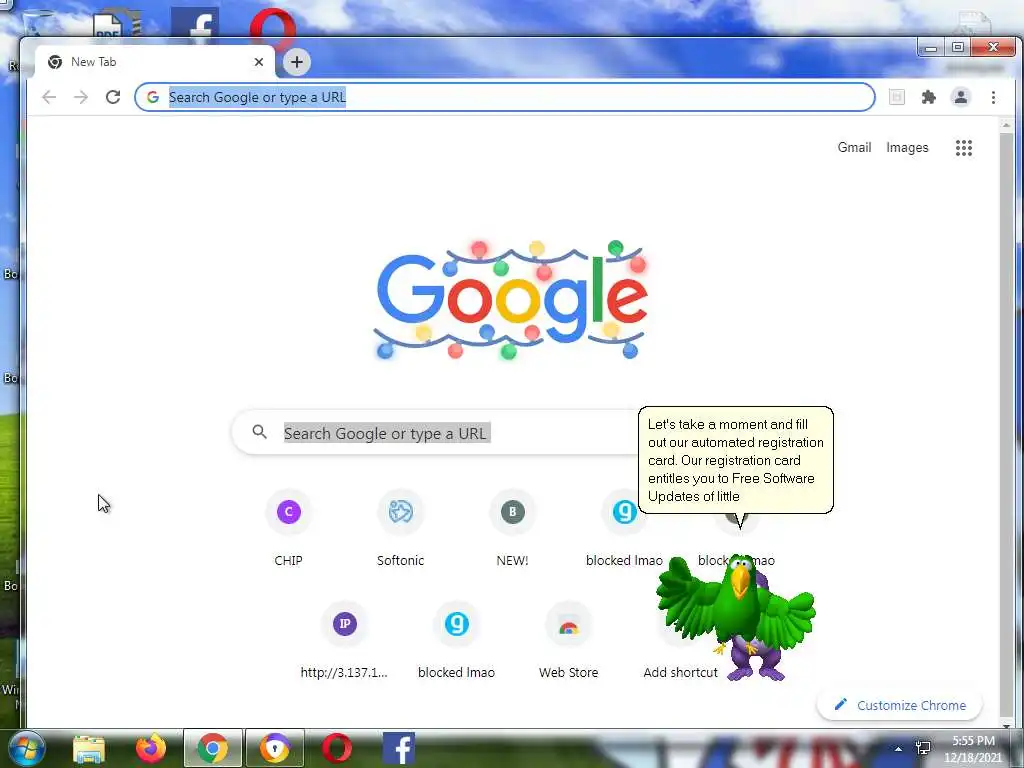Click the magnifier icon in search box
1024x768 pixels.
pyautogui.click(x=260, y=432)
